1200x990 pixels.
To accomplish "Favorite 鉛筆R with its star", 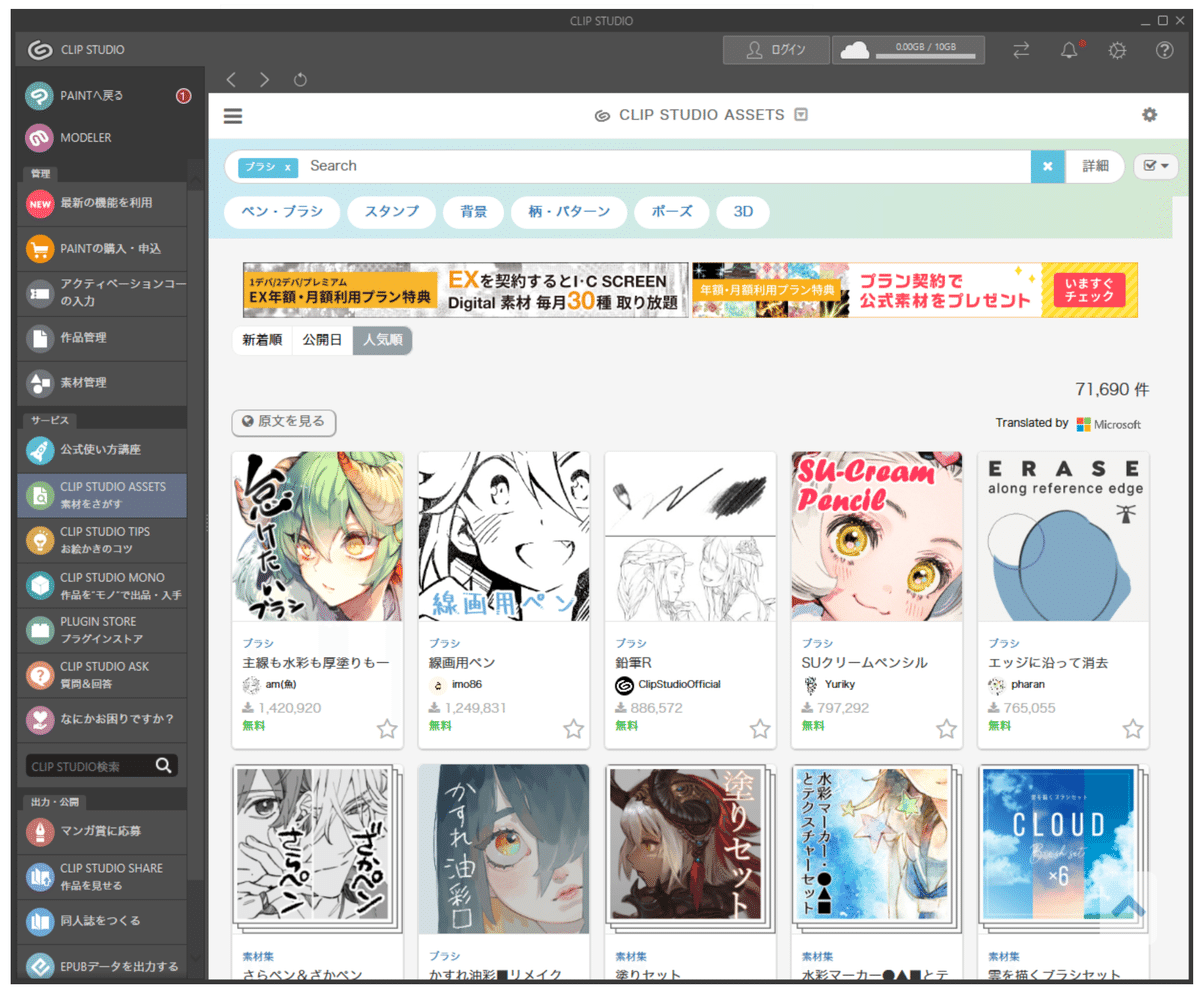I will (760, 729).
